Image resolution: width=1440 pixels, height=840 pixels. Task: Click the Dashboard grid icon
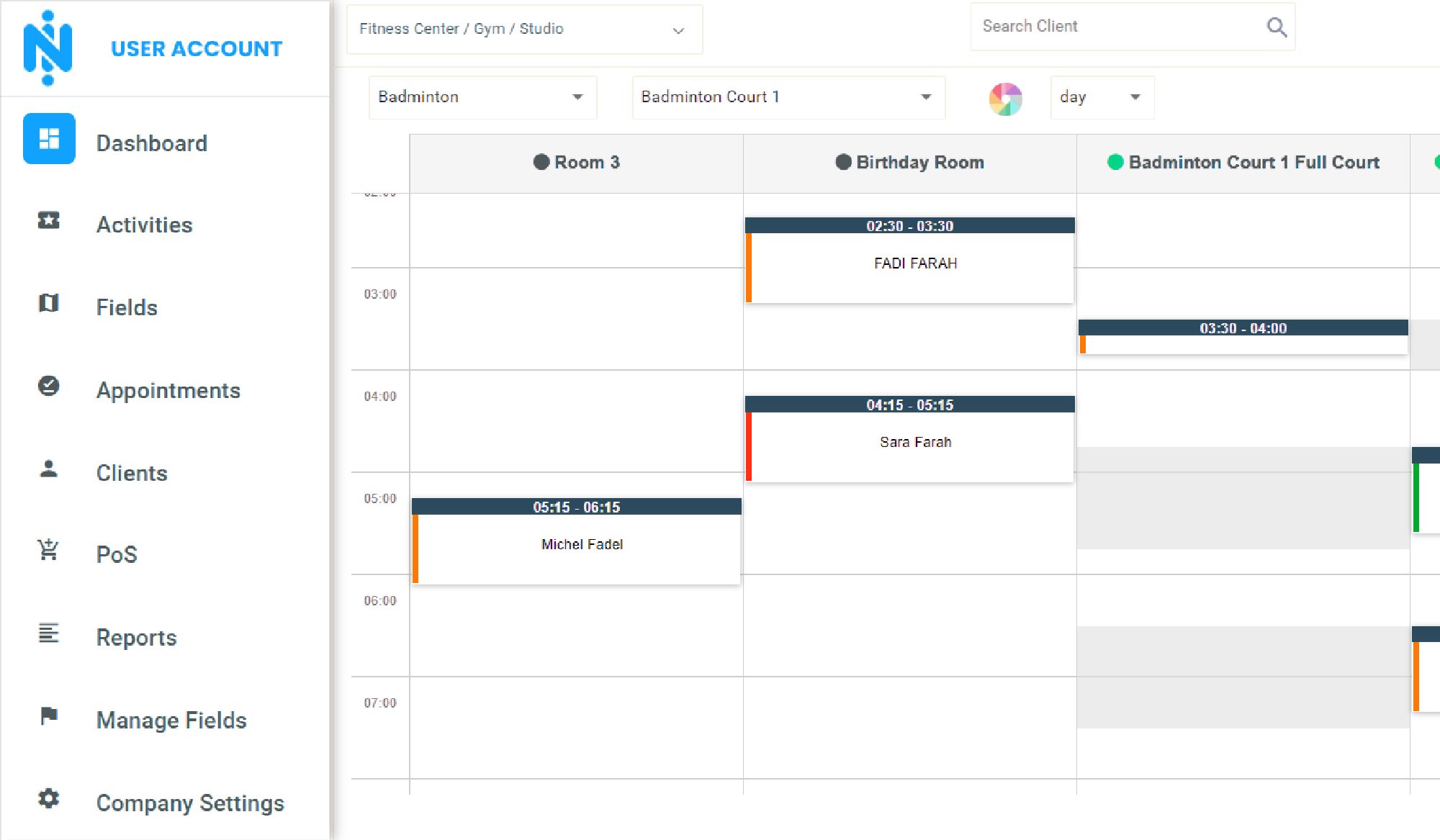(49, 139)
